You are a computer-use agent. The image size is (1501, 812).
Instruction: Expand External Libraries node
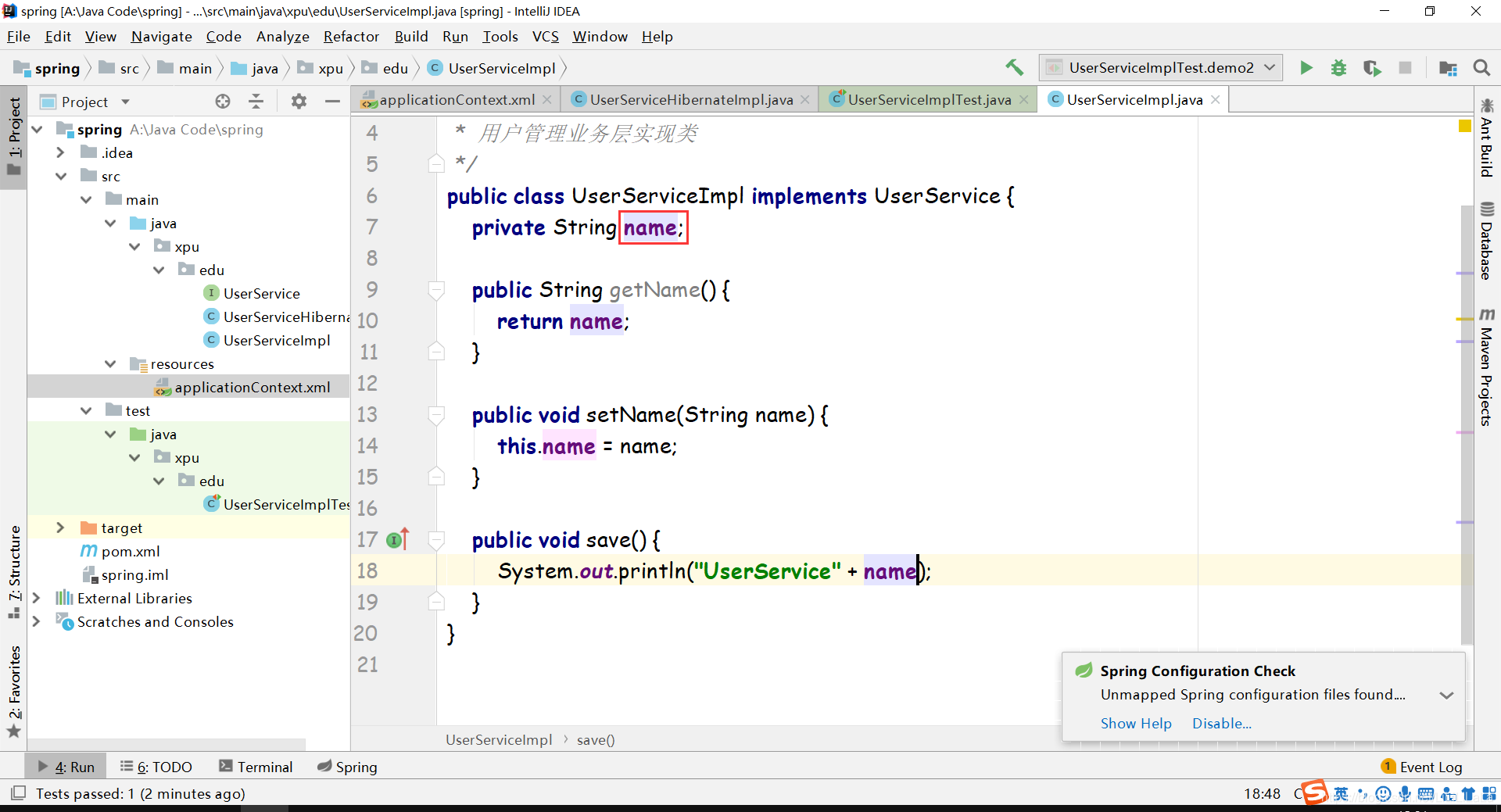click(36, 598)
